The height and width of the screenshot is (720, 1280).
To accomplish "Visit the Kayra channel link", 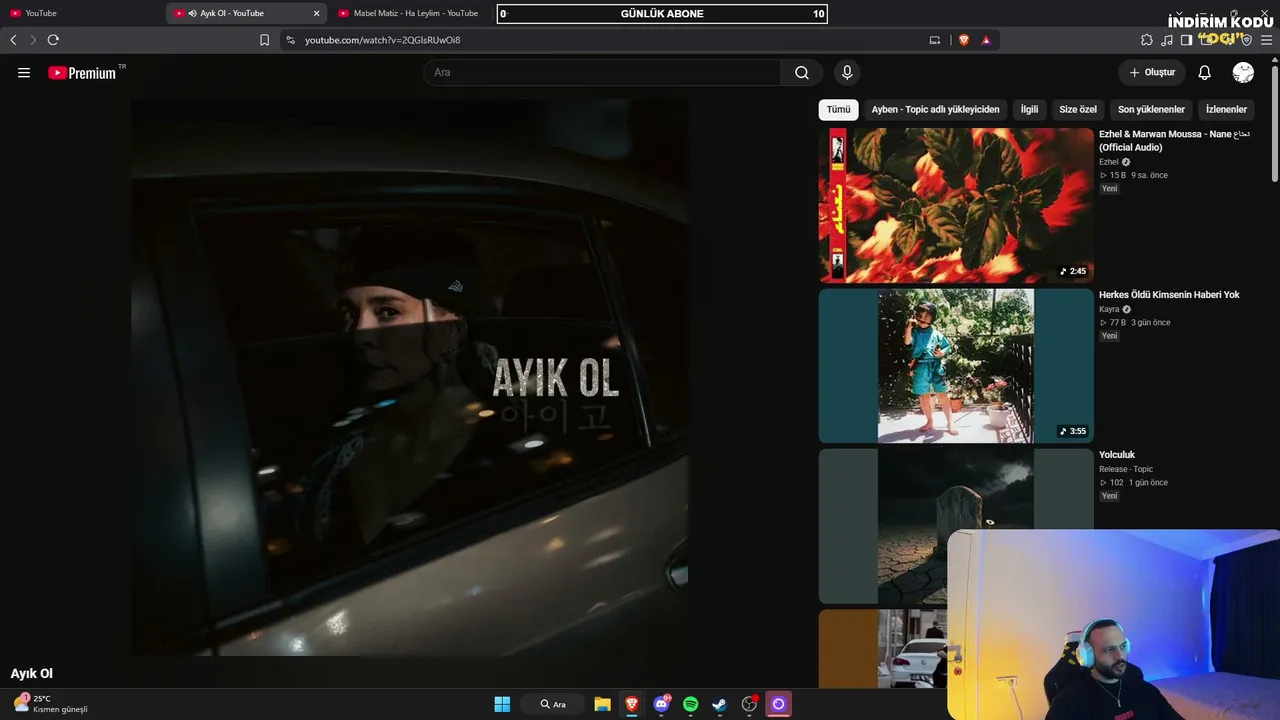I will pyautogui.click(x=1109, y=309).
